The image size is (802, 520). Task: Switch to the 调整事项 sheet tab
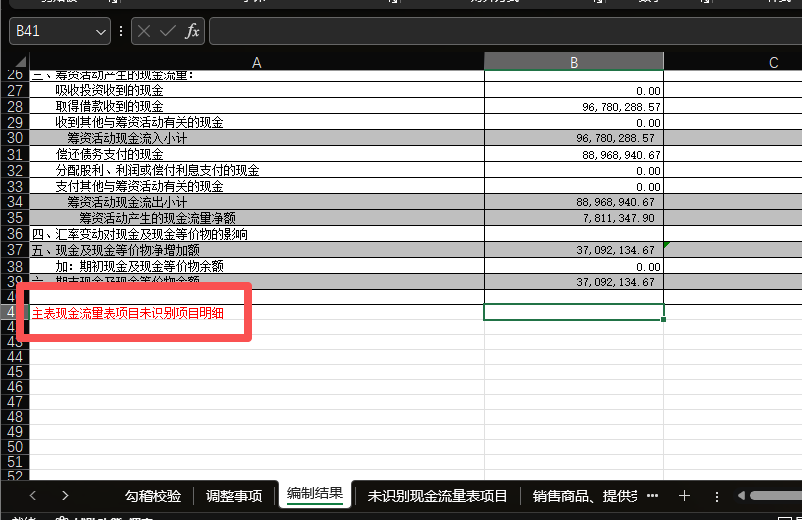pos(234,495)
